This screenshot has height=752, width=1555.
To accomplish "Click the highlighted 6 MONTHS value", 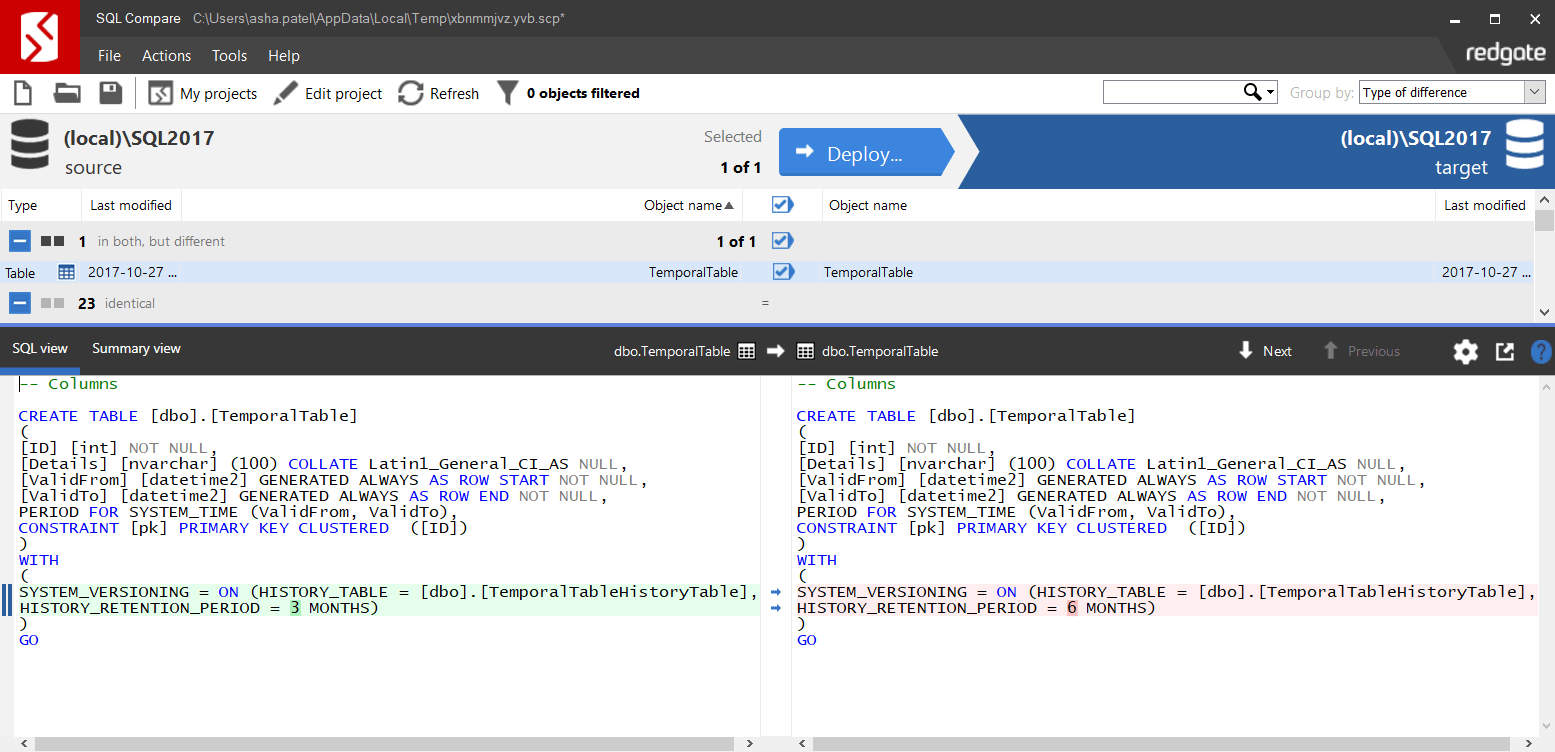I will coord(1072,608).
